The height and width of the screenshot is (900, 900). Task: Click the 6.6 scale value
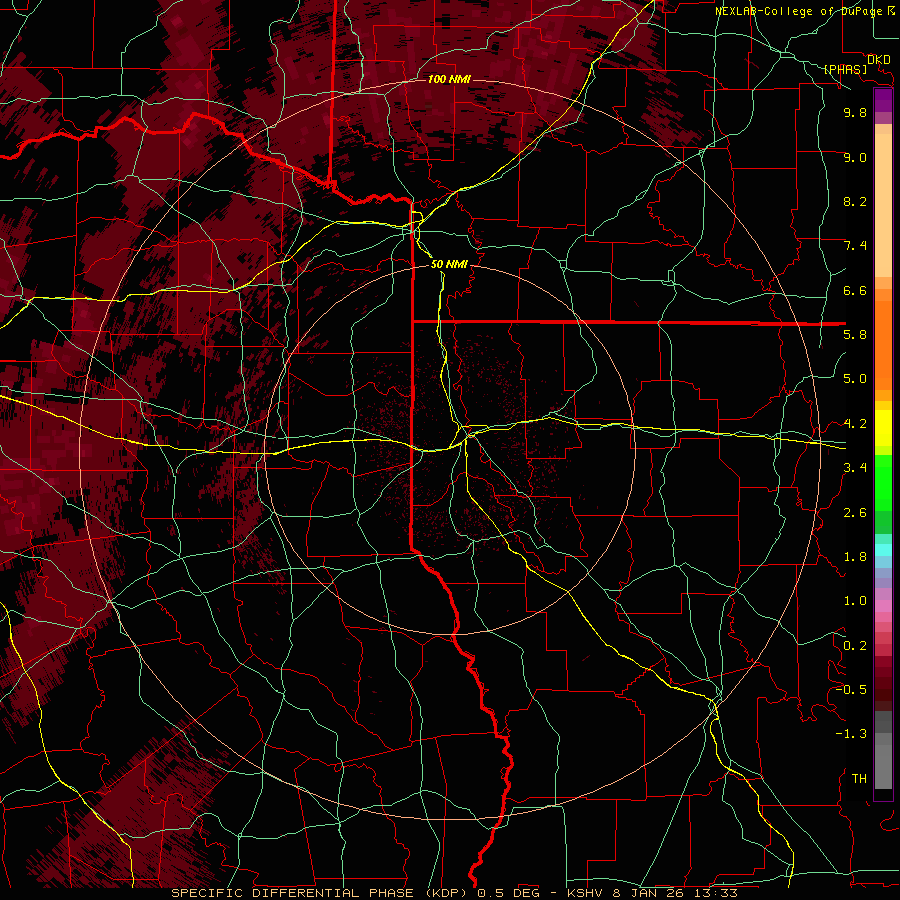point(854,290)
